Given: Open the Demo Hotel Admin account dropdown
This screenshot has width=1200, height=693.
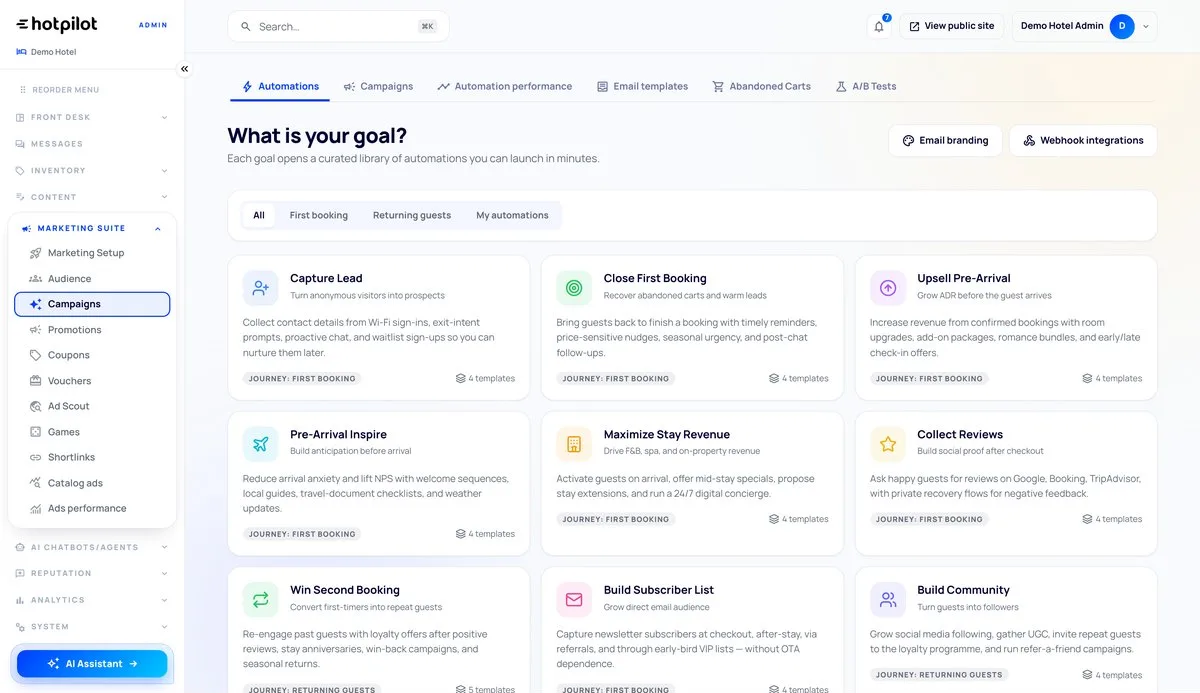Looking at the screenshot, I should (x=1085, y=26).
